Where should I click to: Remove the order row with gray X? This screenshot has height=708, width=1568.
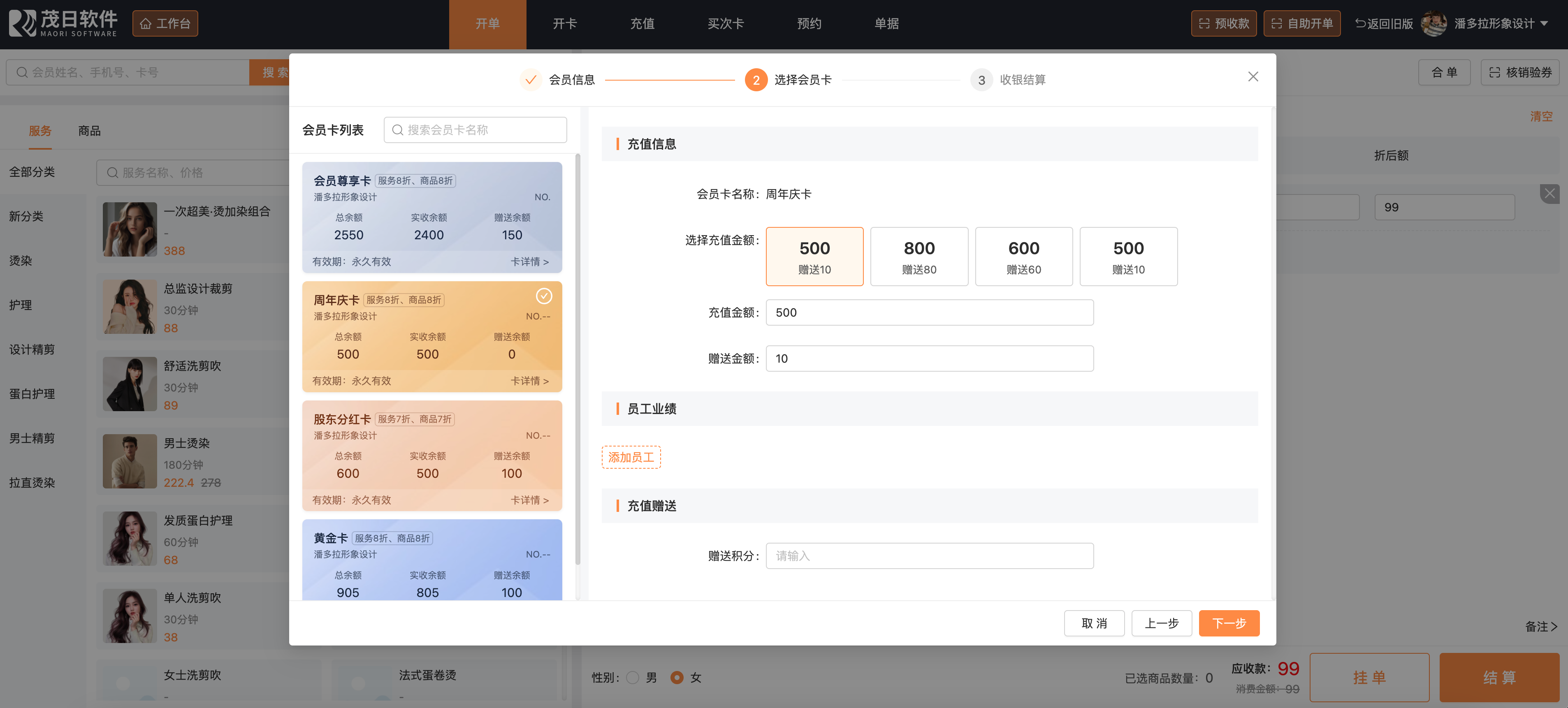pos(1549,194)
